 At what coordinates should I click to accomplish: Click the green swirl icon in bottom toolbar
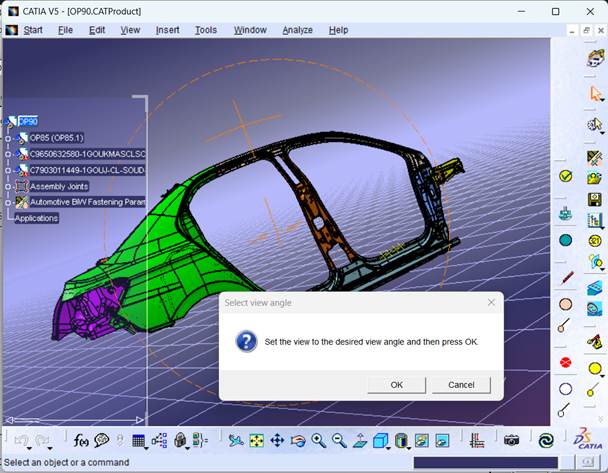coord(546,441)
